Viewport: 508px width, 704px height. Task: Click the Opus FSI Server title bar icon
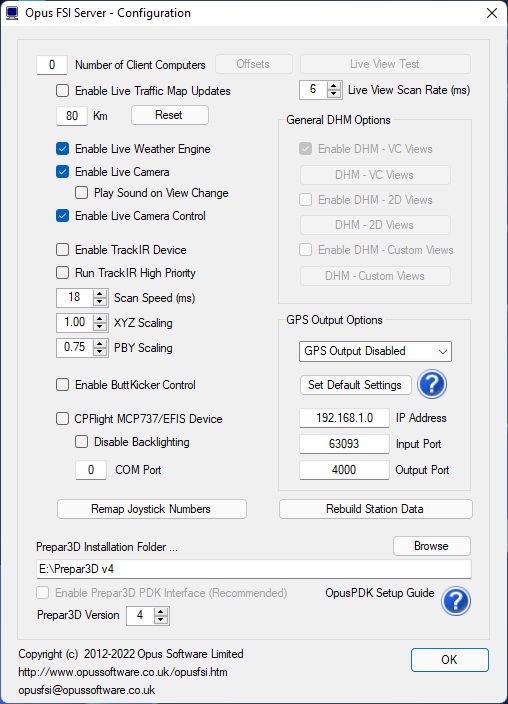pyautogui.click(x=12, y=13)
